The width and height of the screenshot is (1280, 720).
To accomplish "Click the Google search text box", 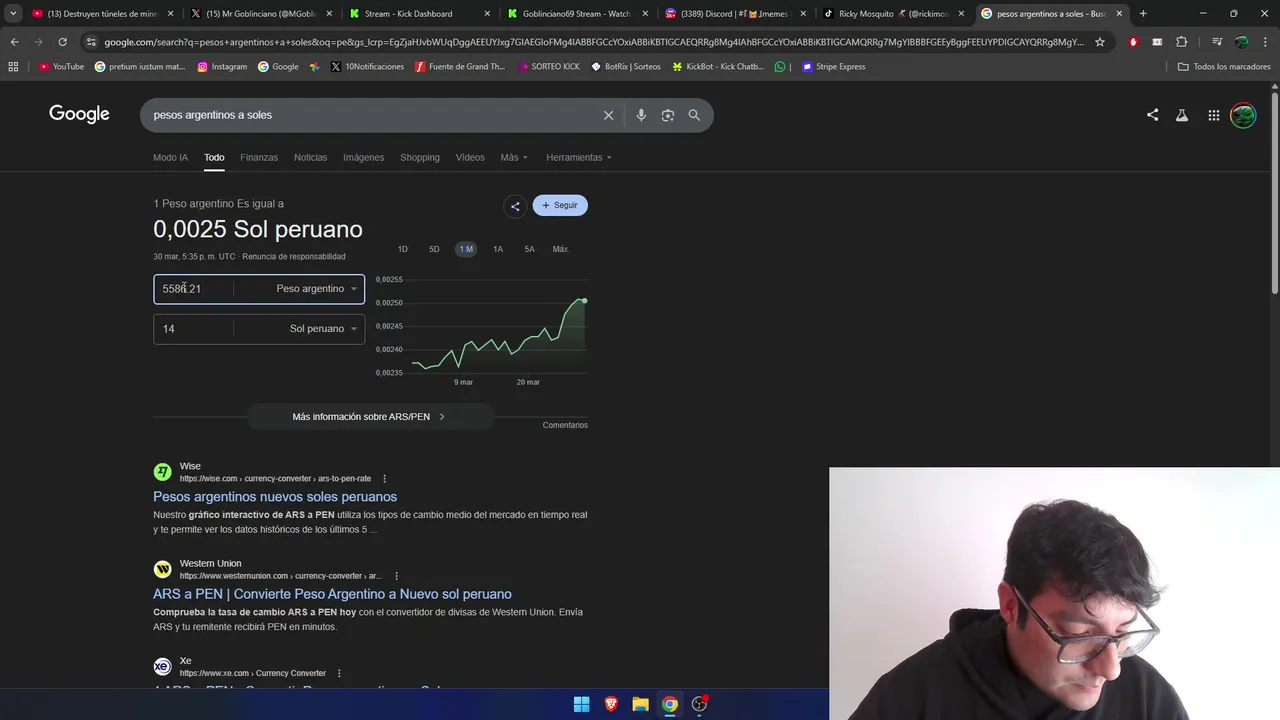I will click(375, 115).
